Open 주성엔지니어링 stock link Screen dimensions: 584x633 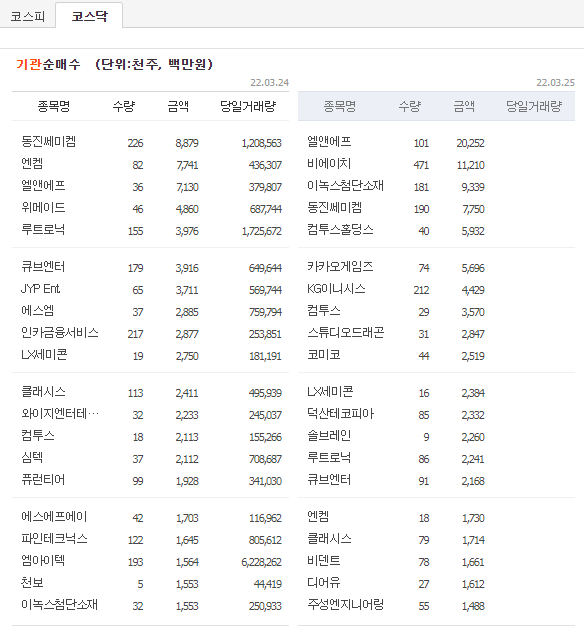(345, 604)
